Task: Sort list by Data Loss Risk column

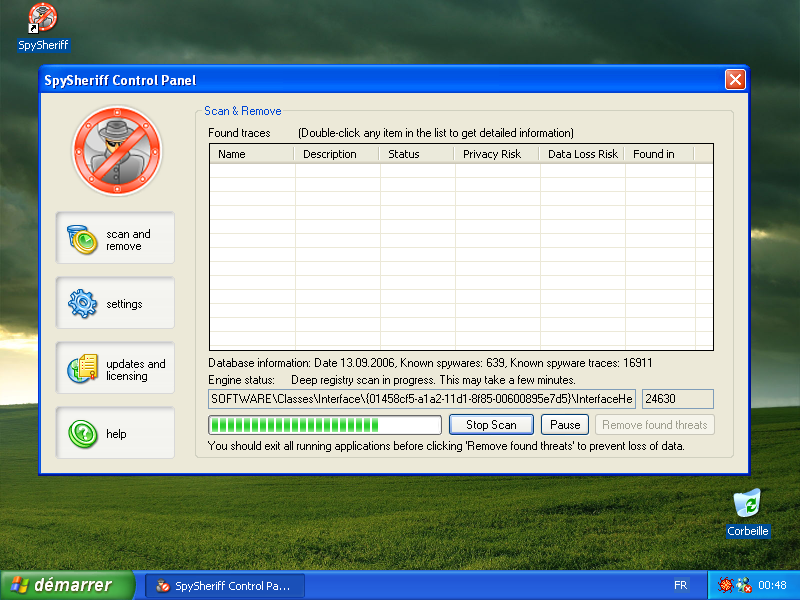Action: tap(582, 154)
